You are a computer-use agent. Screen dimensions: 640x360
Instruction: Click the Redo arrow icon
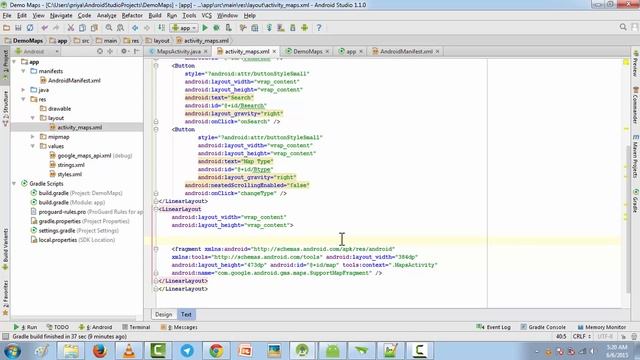pyautogui.click(x=56, y=28)
